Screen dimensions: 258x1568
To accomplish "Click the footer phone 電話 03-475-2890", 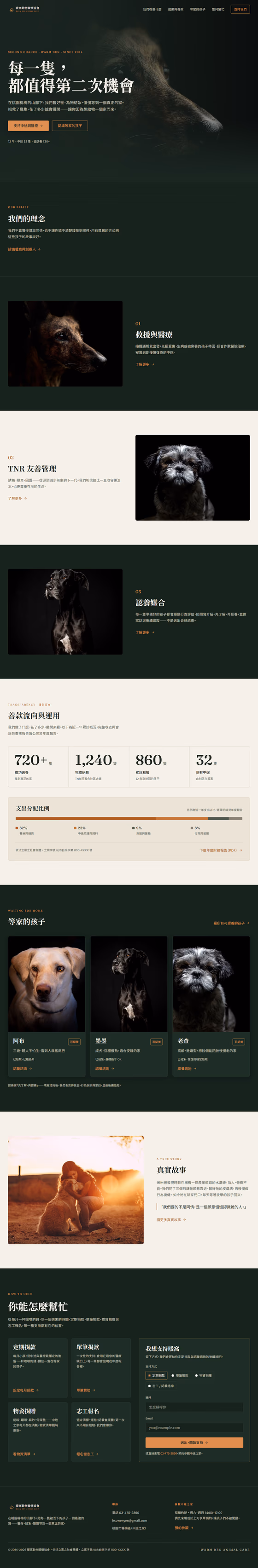I will click(126, 1513).
